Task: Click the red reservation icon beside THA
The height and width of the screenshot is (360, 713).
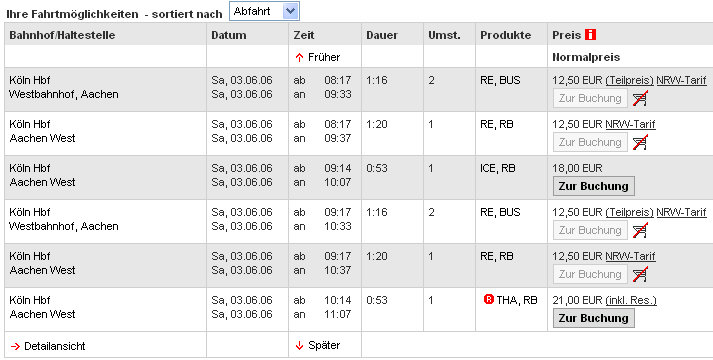Action: tap(489, 299)
